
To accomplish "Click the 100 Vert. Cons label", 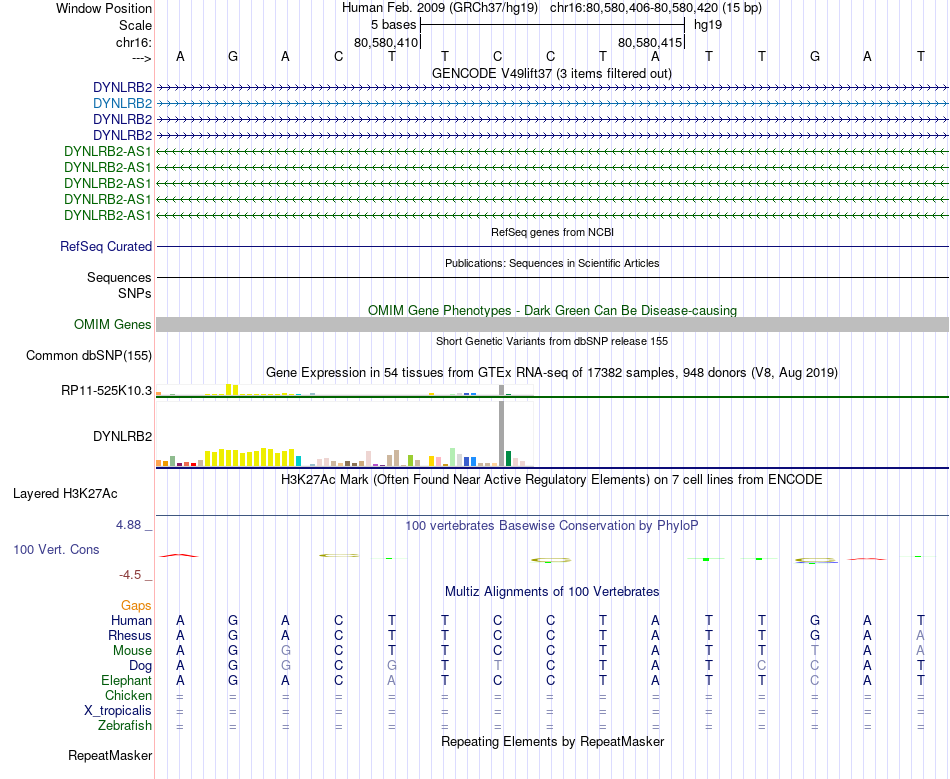I will point(56,549).
